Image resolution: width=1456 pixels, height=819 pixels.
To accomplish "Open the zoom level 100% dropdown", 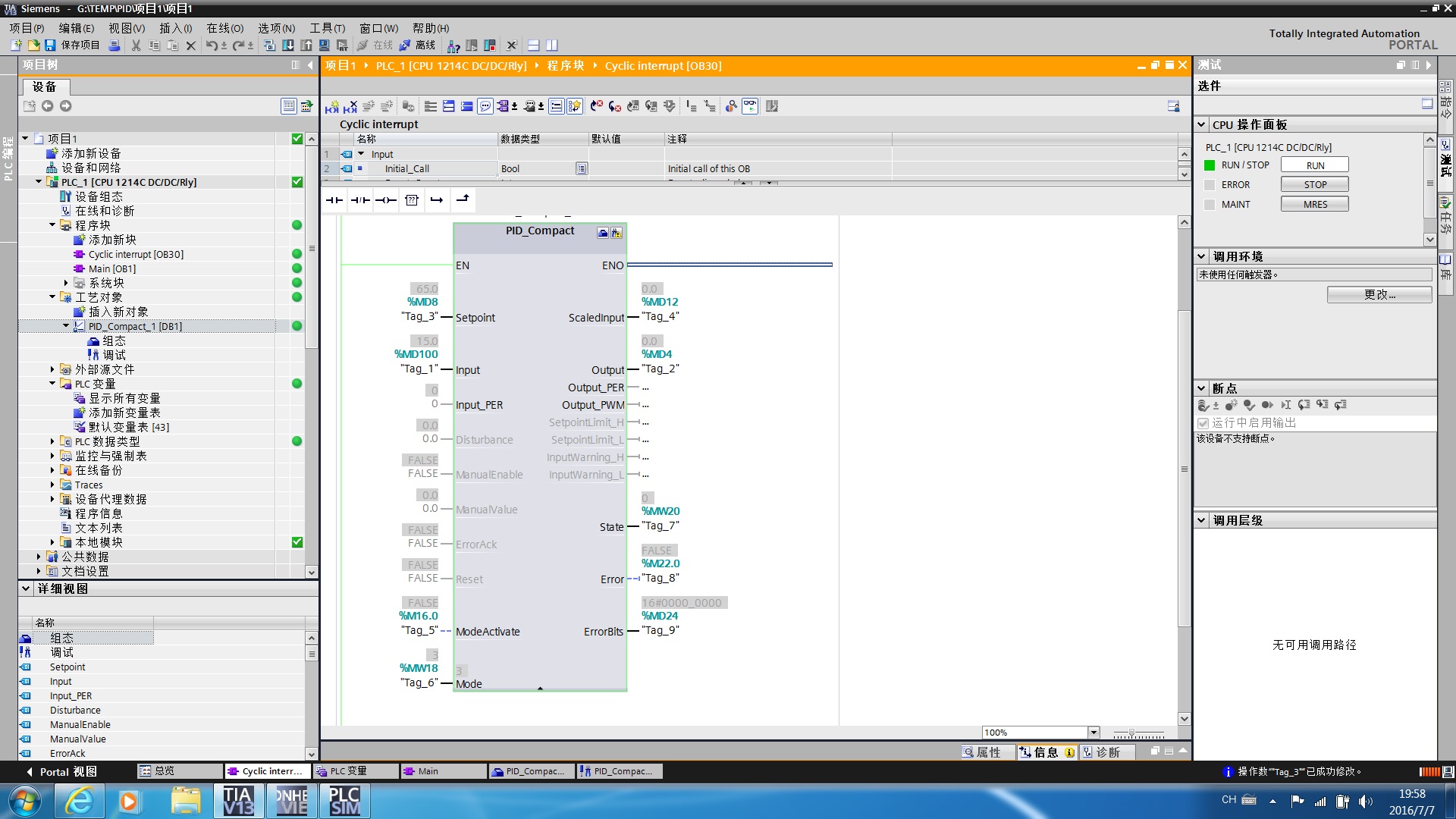I will coord(1094,733).
